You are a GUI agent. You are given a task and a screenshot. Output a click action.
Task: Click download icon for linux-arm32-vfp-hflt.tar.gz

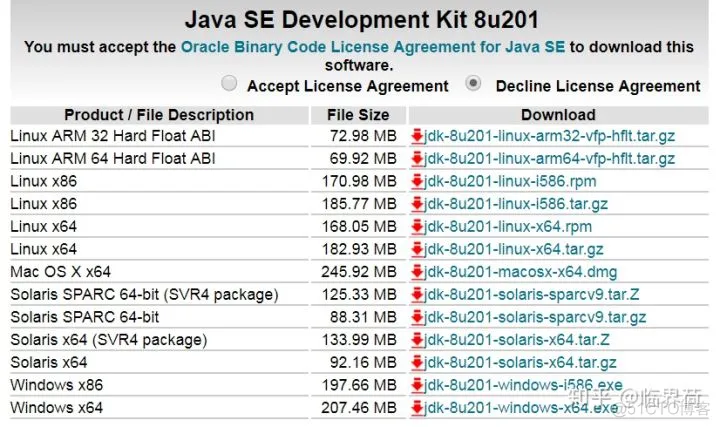(417, 136)
